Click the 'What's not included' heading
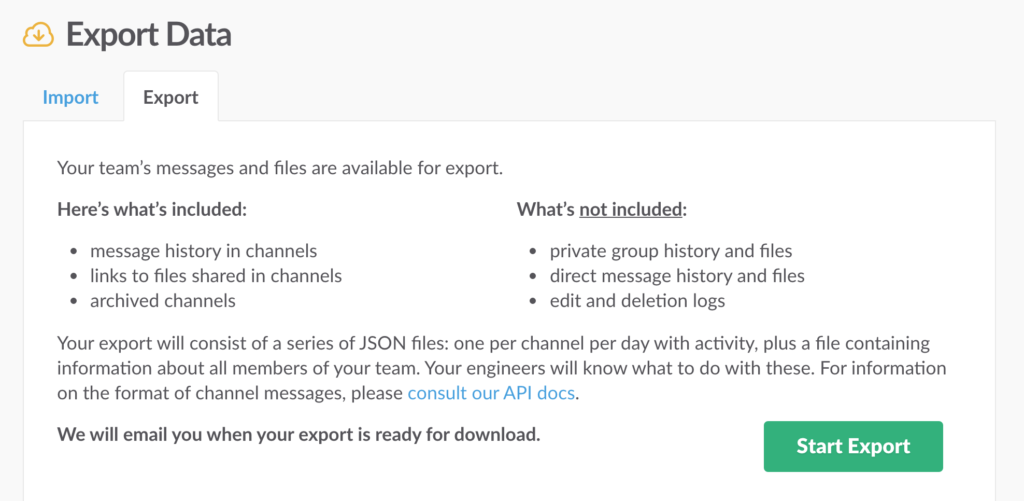Screen dimensions: 1024x501 pos(602,209)
